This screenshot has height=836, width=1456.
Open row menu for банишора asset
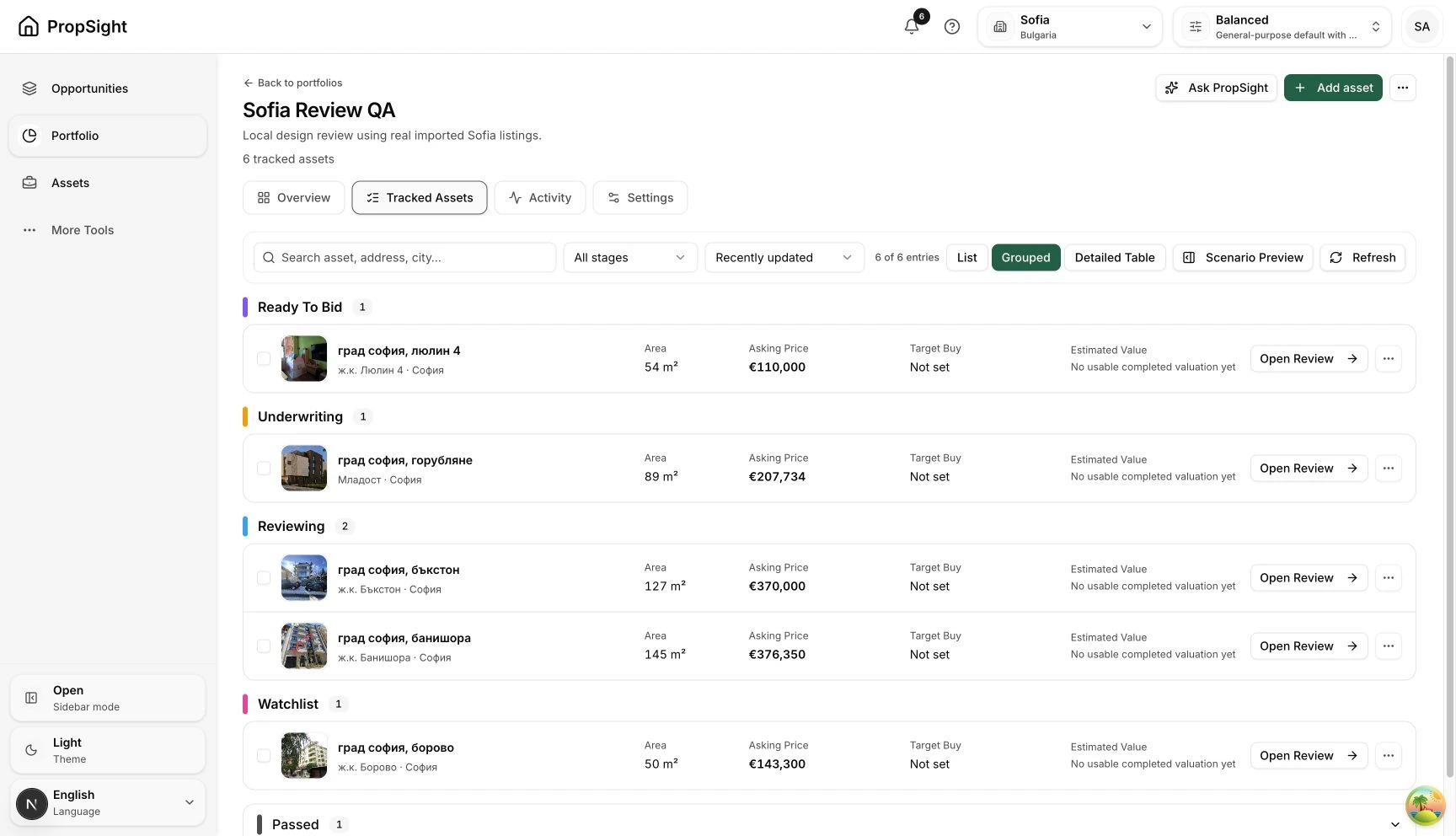[1388, 646]
